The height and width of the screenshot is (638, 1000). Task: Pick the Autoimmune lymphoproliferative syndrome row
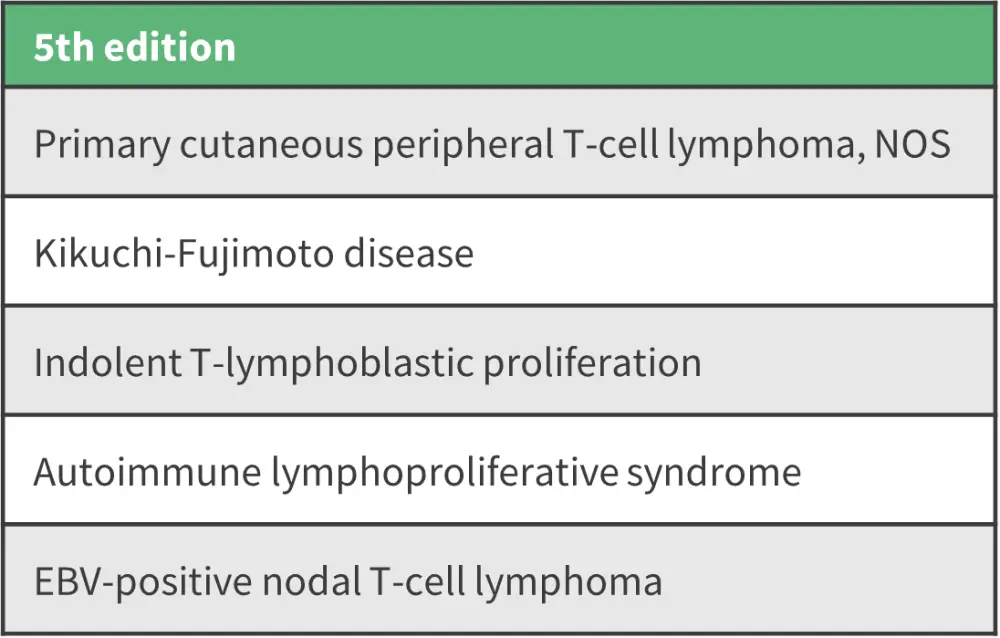pyautogui.click(x=500, y=471)
